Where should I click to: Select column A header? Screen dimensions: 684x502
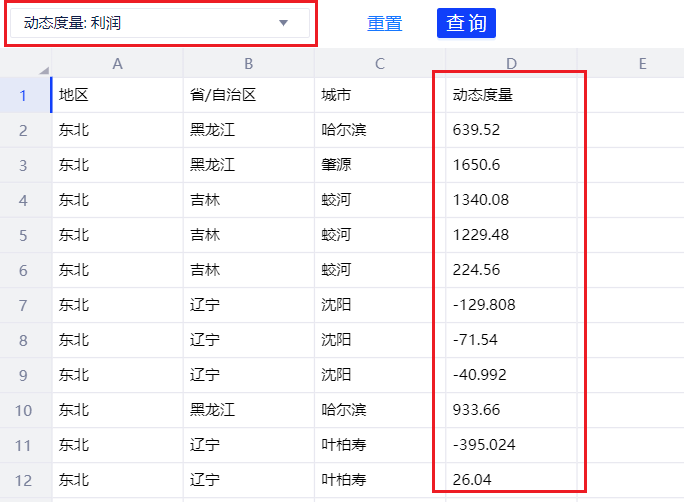(117, 64)
